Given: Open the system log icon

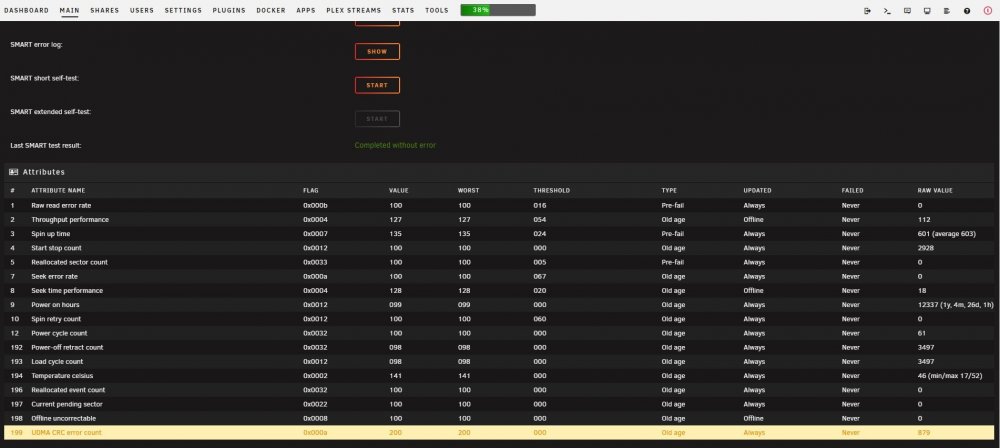Looking at the screenshot, I should 946,11.
